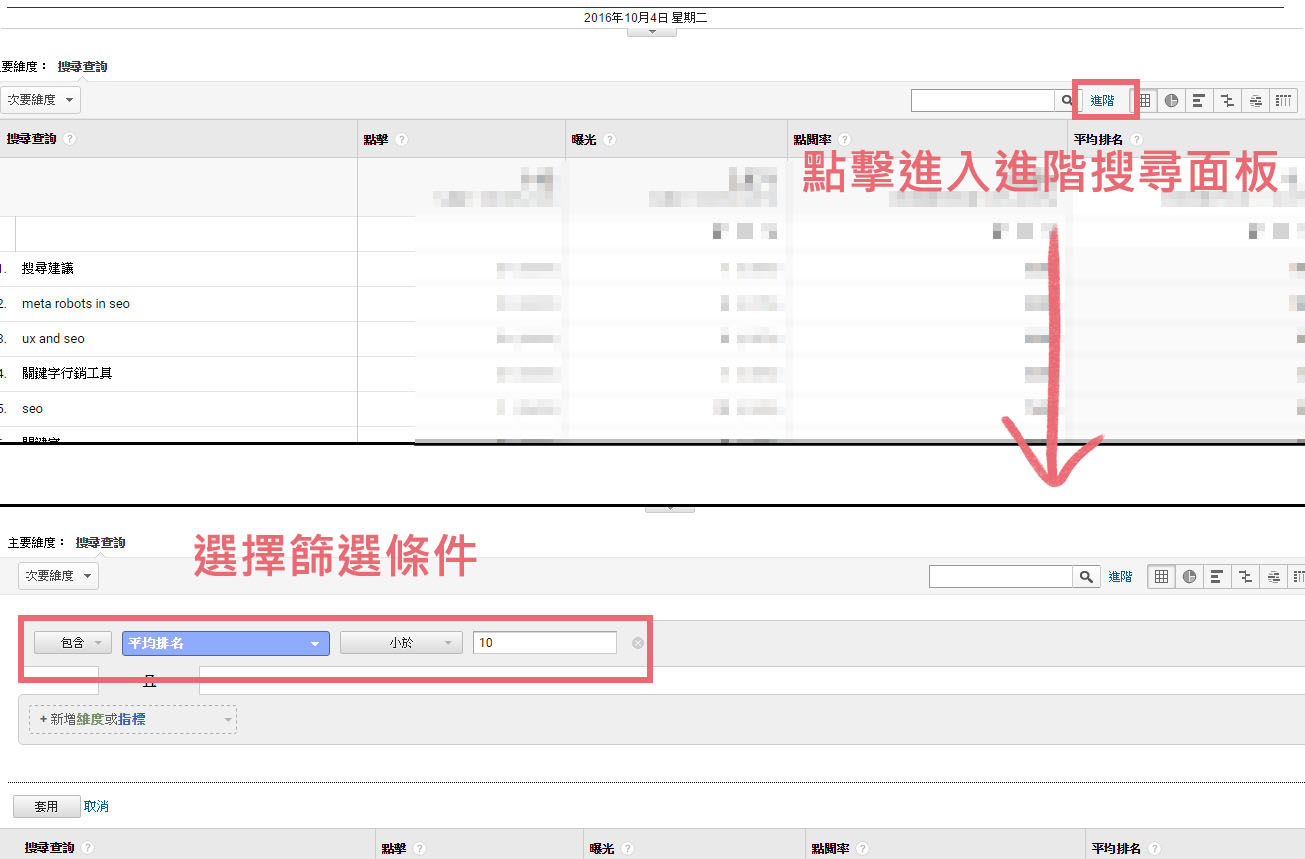
Task: Open help icon beside 曝光 in the lower table
Action: 627,848
